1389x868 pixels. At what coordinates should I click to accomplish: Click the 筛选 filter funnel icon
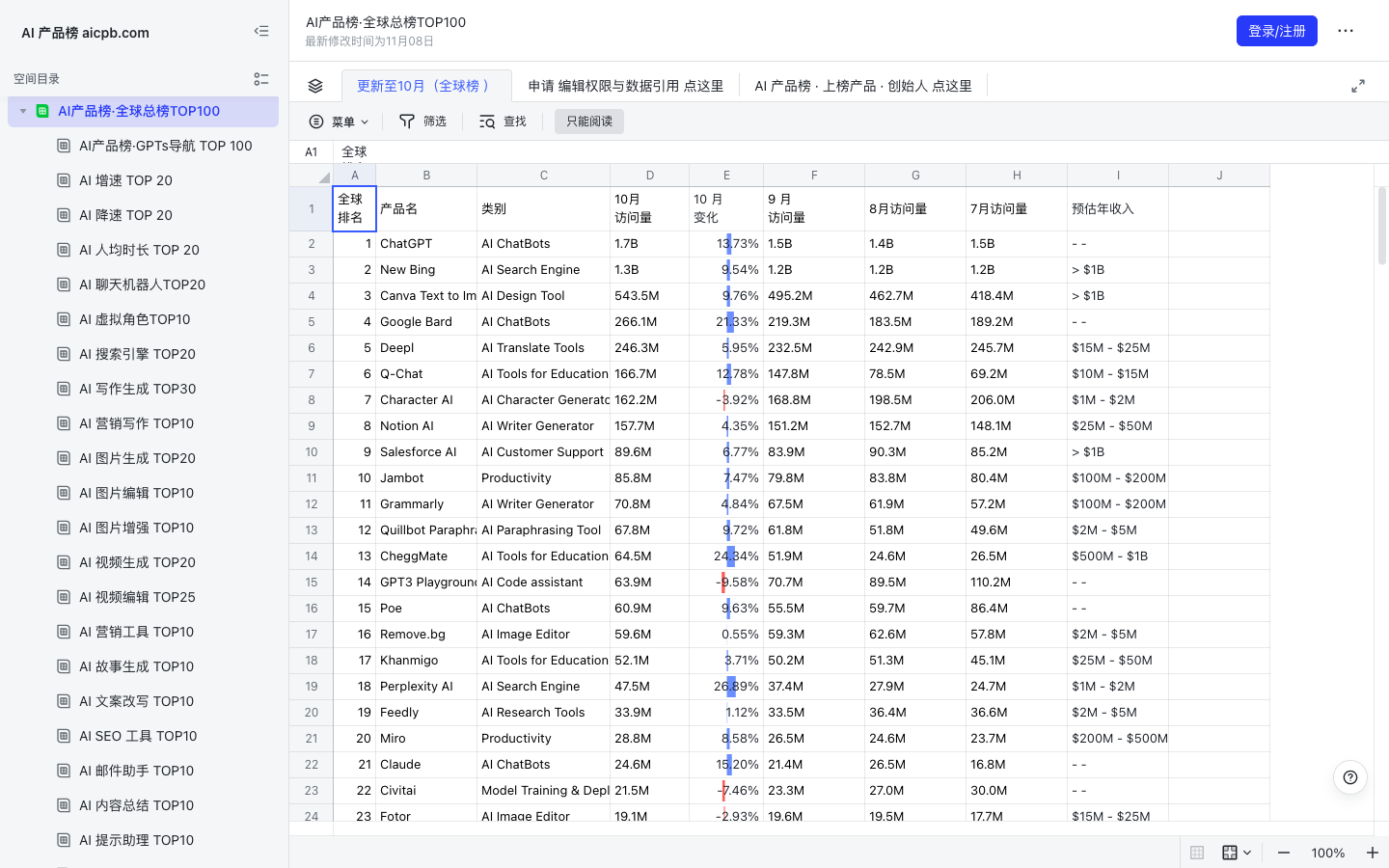point(407,122)
